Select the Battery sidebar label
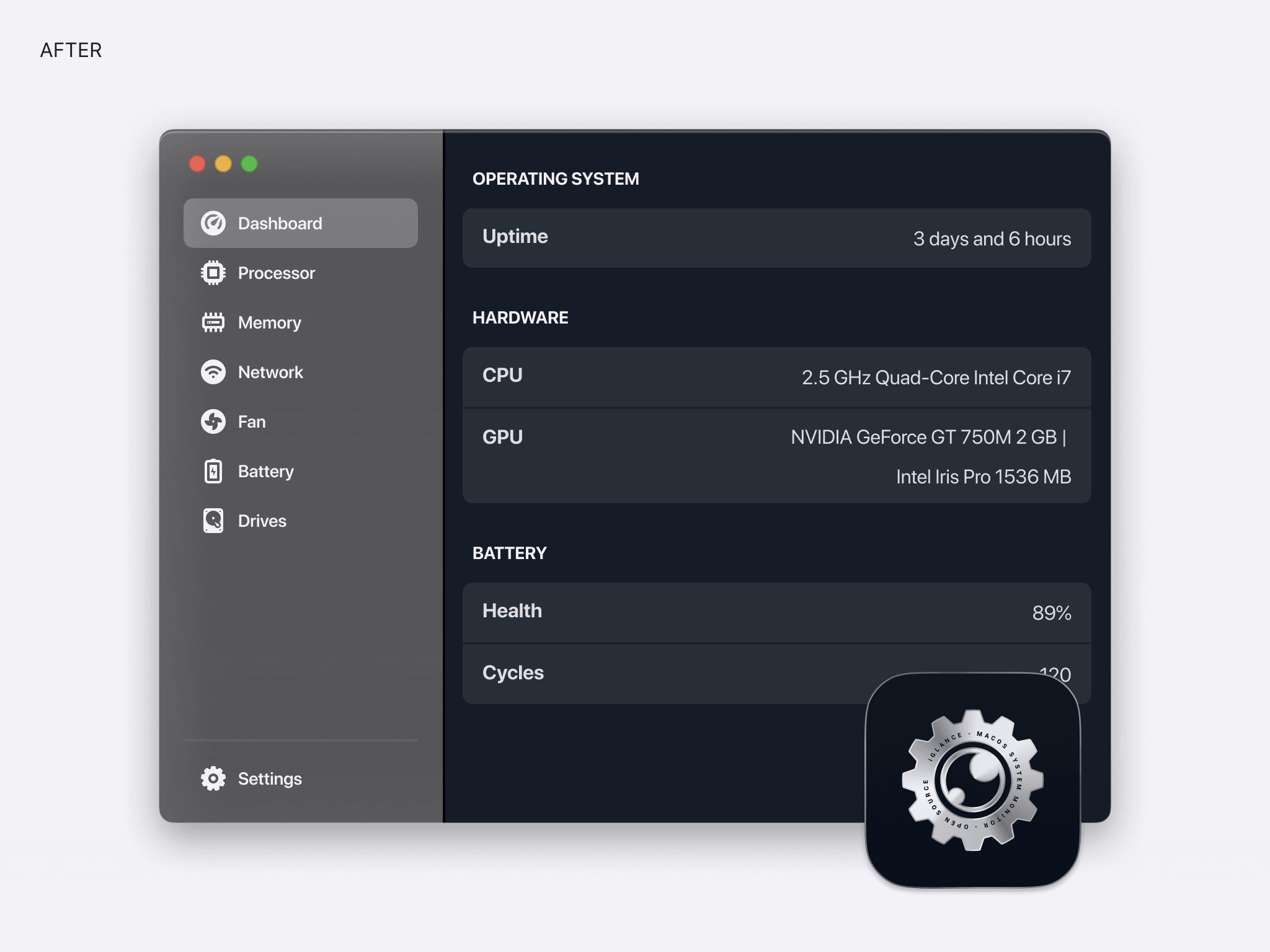Screen dimensions: 1270x952 coord(266,472)
